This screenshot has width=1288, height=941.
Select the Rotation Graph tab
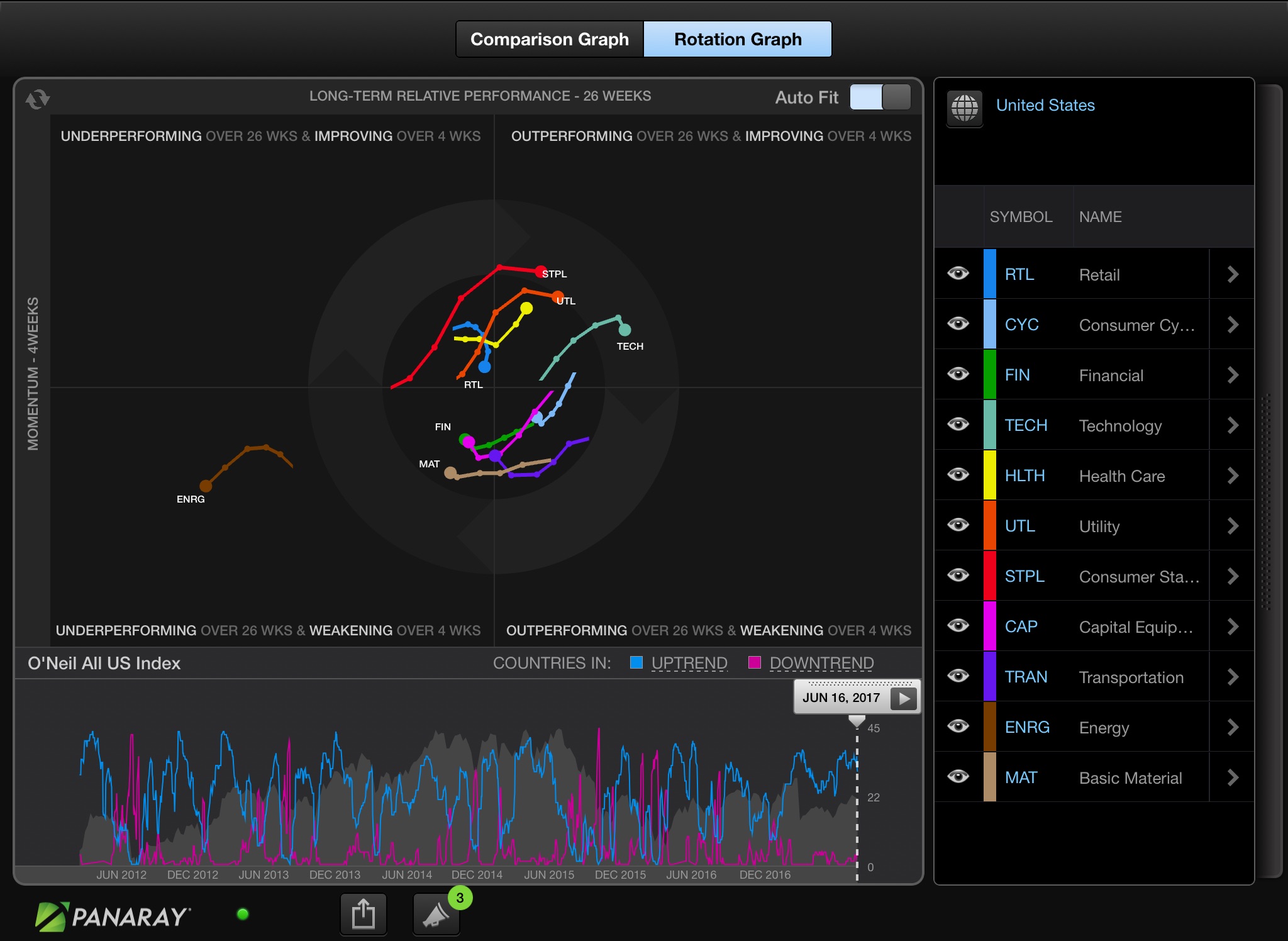click(738, 40)
